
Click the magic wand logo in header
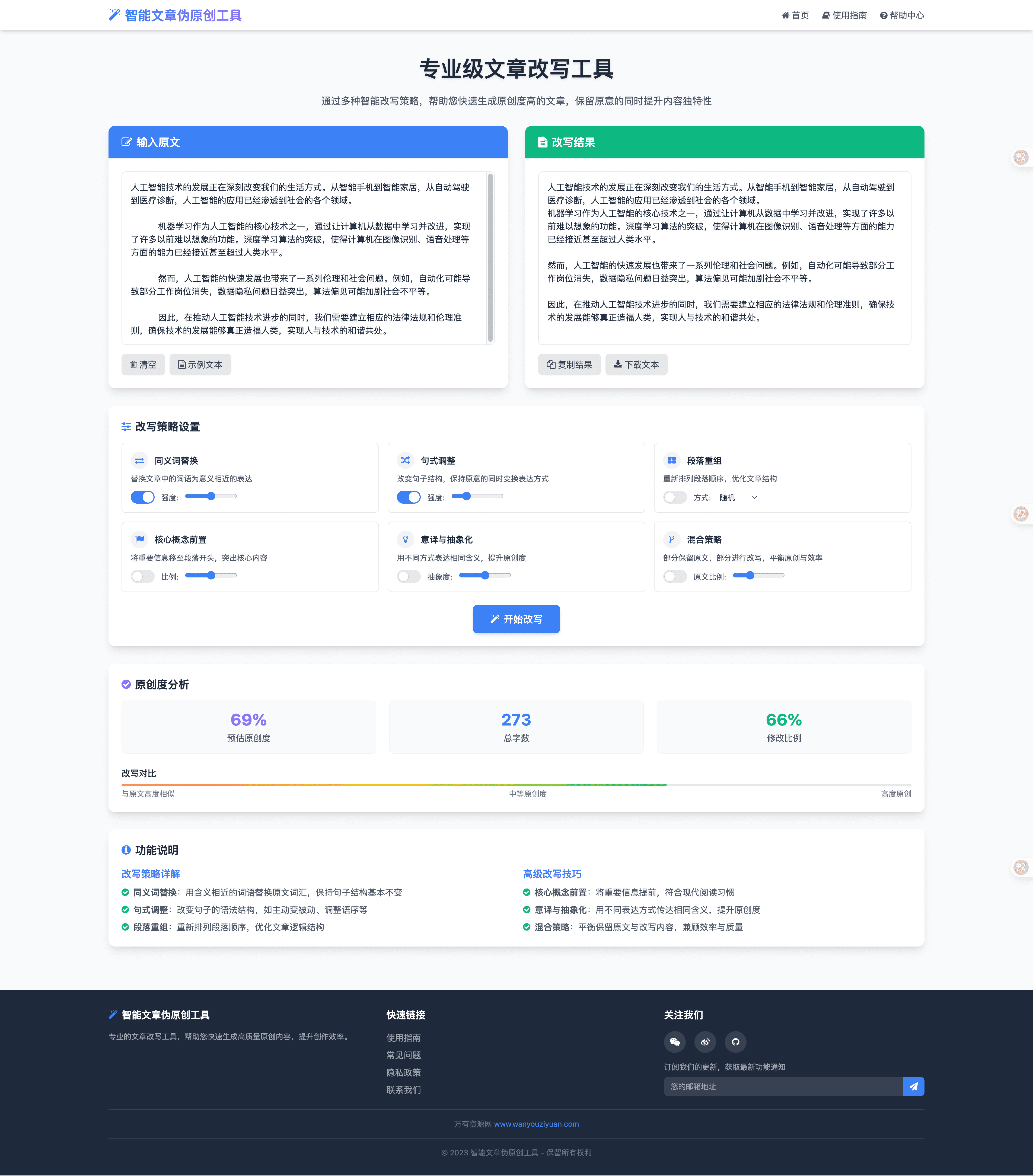(x=114, y=15)
